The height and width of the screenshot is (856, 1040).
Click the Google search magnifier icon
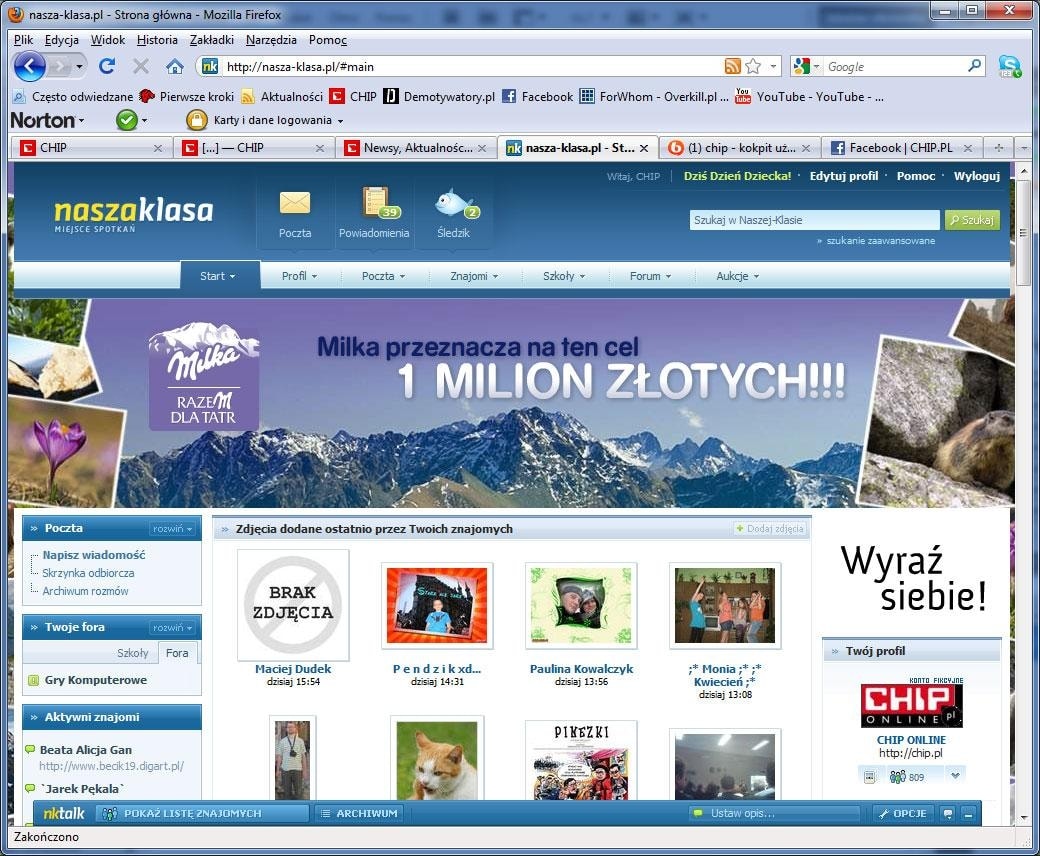pos(974,66)
